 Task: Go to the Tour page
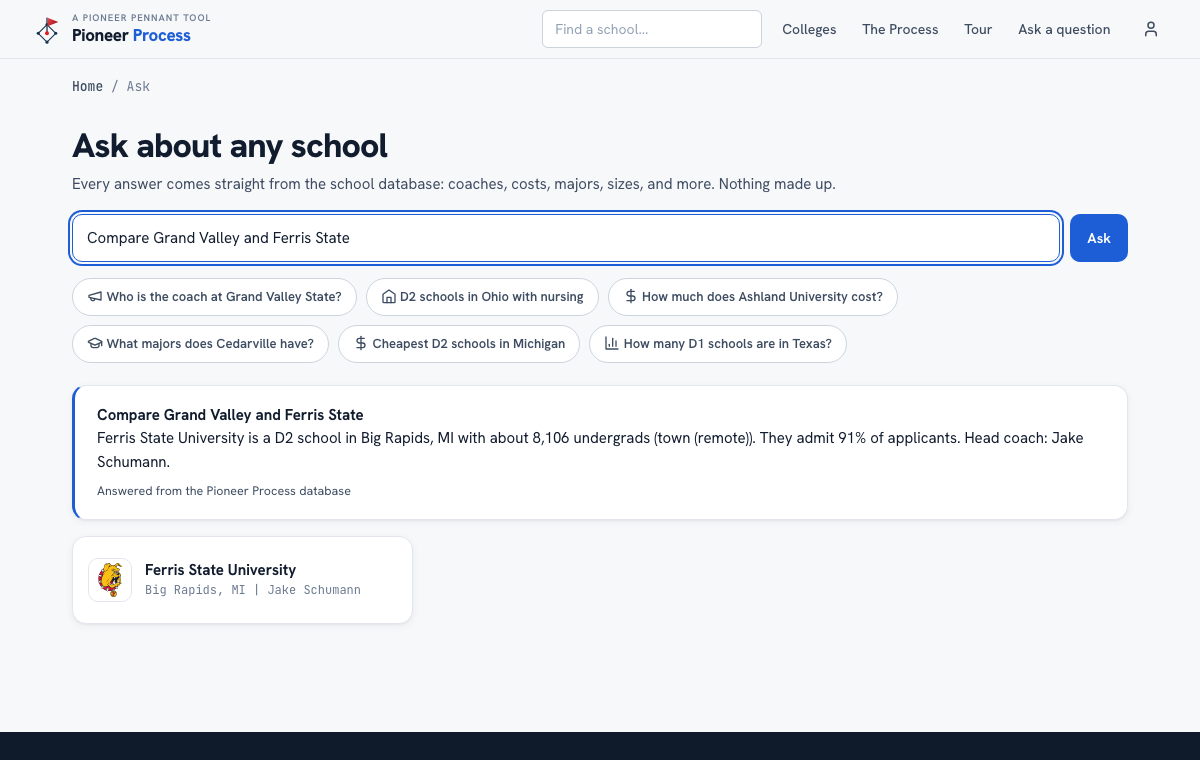point(978,29)
